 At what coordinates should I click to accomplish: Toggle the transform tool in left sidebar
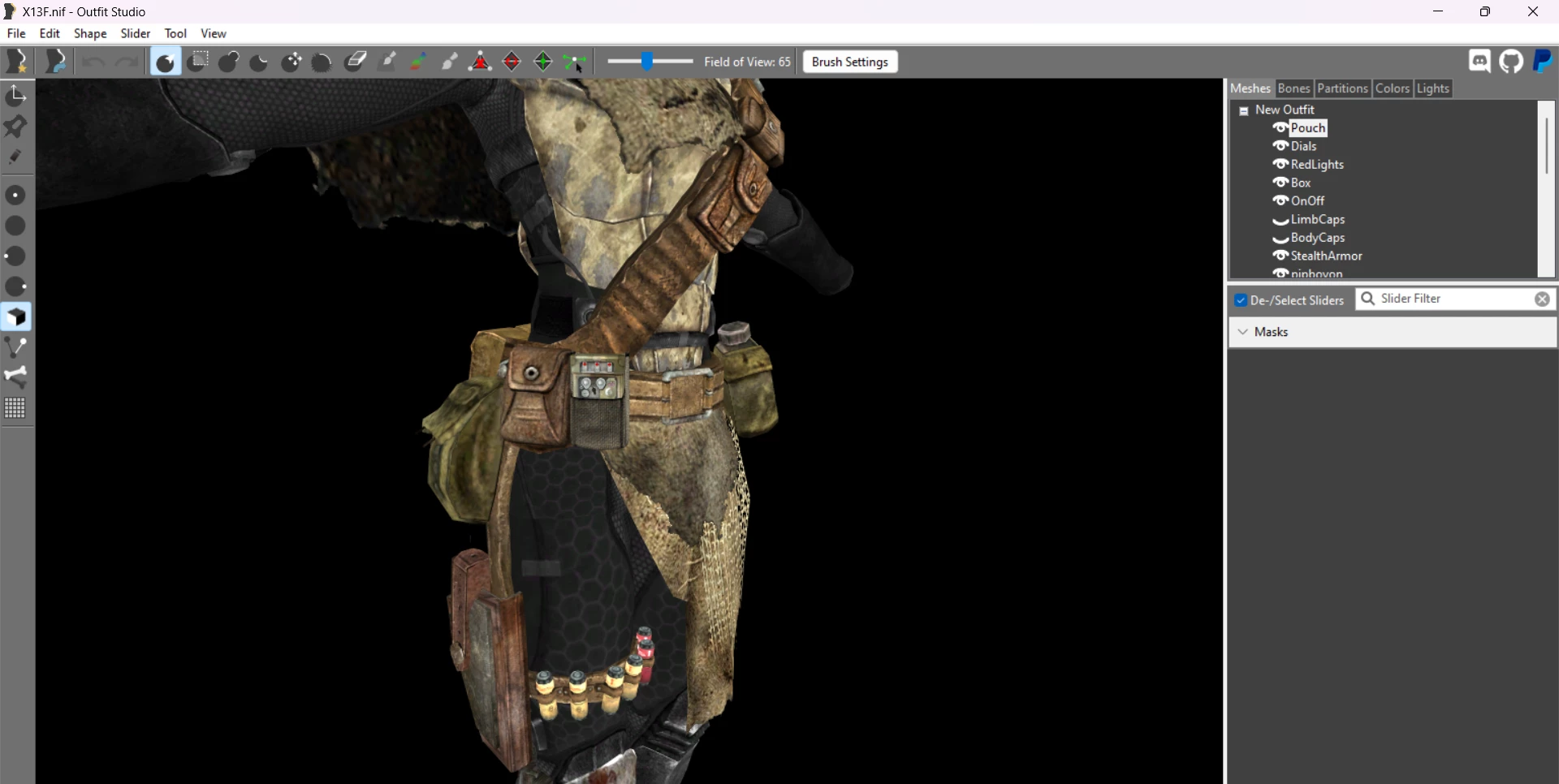click(x=16, y=96)
